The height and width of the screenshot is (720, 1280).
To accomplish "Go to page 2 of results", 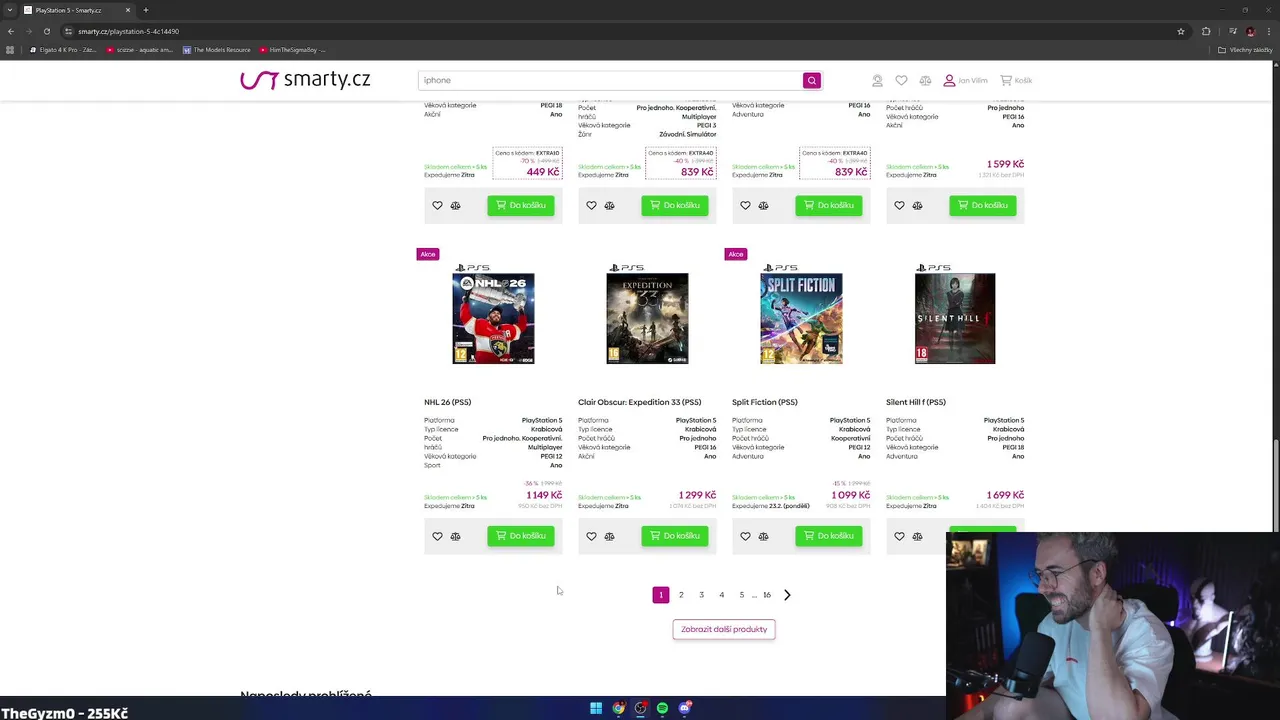I will tap(681, 595).
